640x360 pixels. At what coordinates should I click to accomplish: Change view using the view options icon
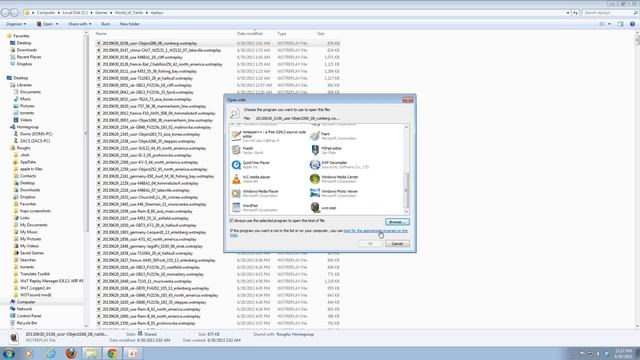click(602, 24)
